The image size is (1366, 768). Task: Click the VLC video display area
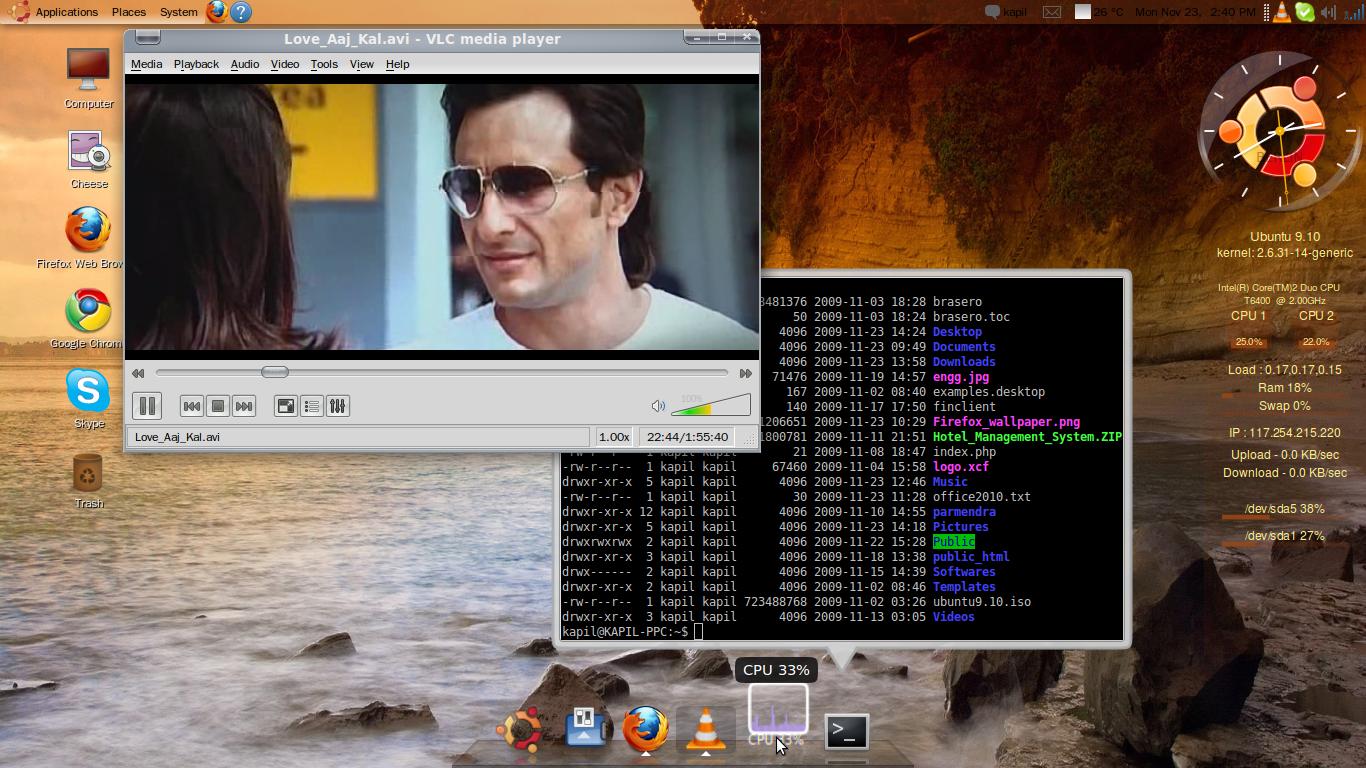click(x=442, y=217)
